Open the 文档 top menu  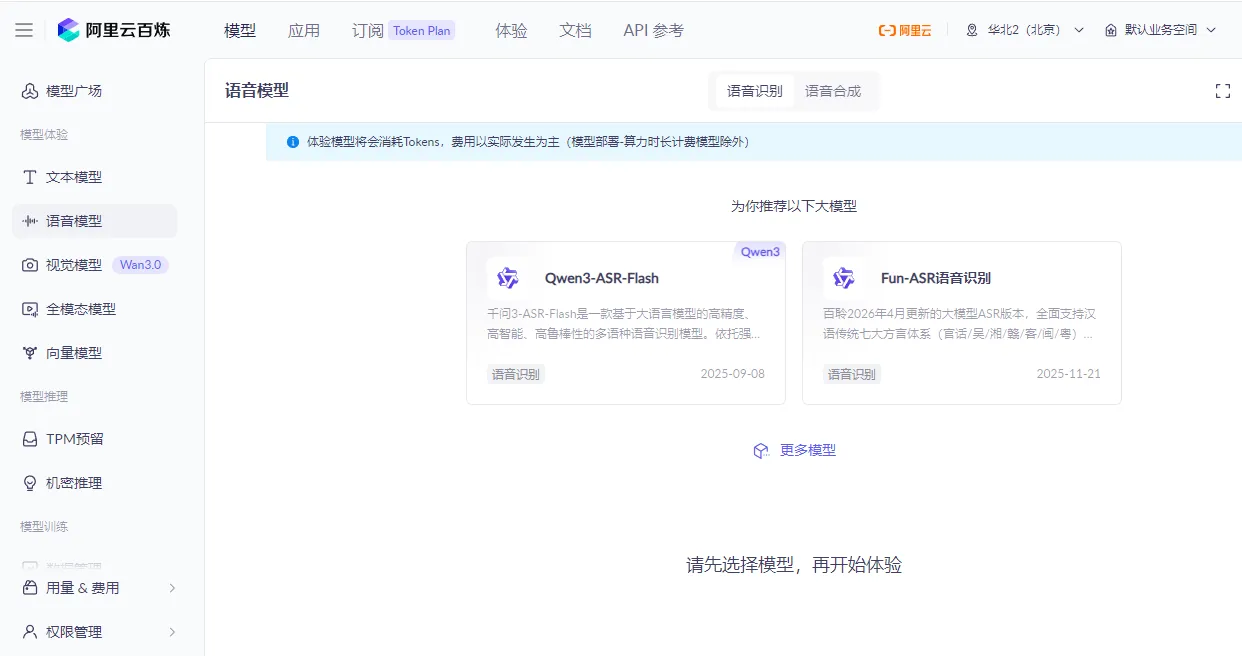575,30
